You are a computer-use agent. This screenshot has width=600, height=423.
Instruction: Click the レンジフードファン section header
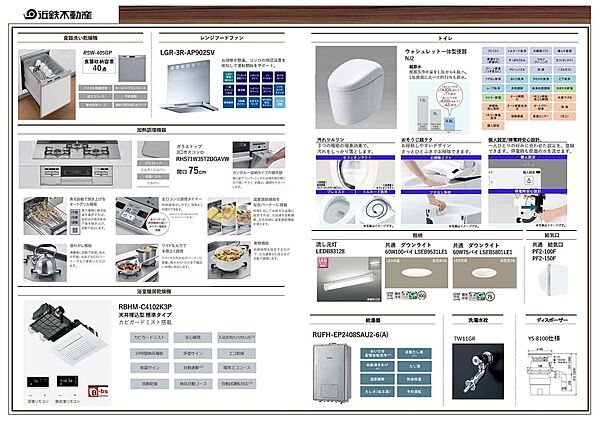tap(222, 38)
